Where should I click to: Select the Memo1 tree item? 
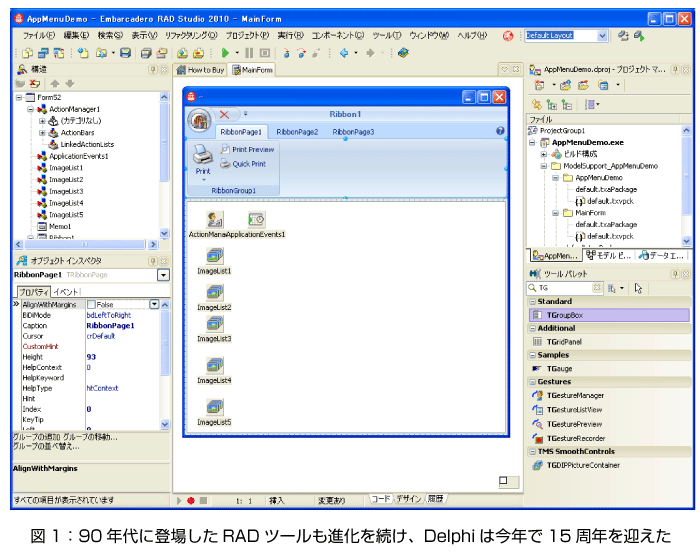(x=54, y=226)
